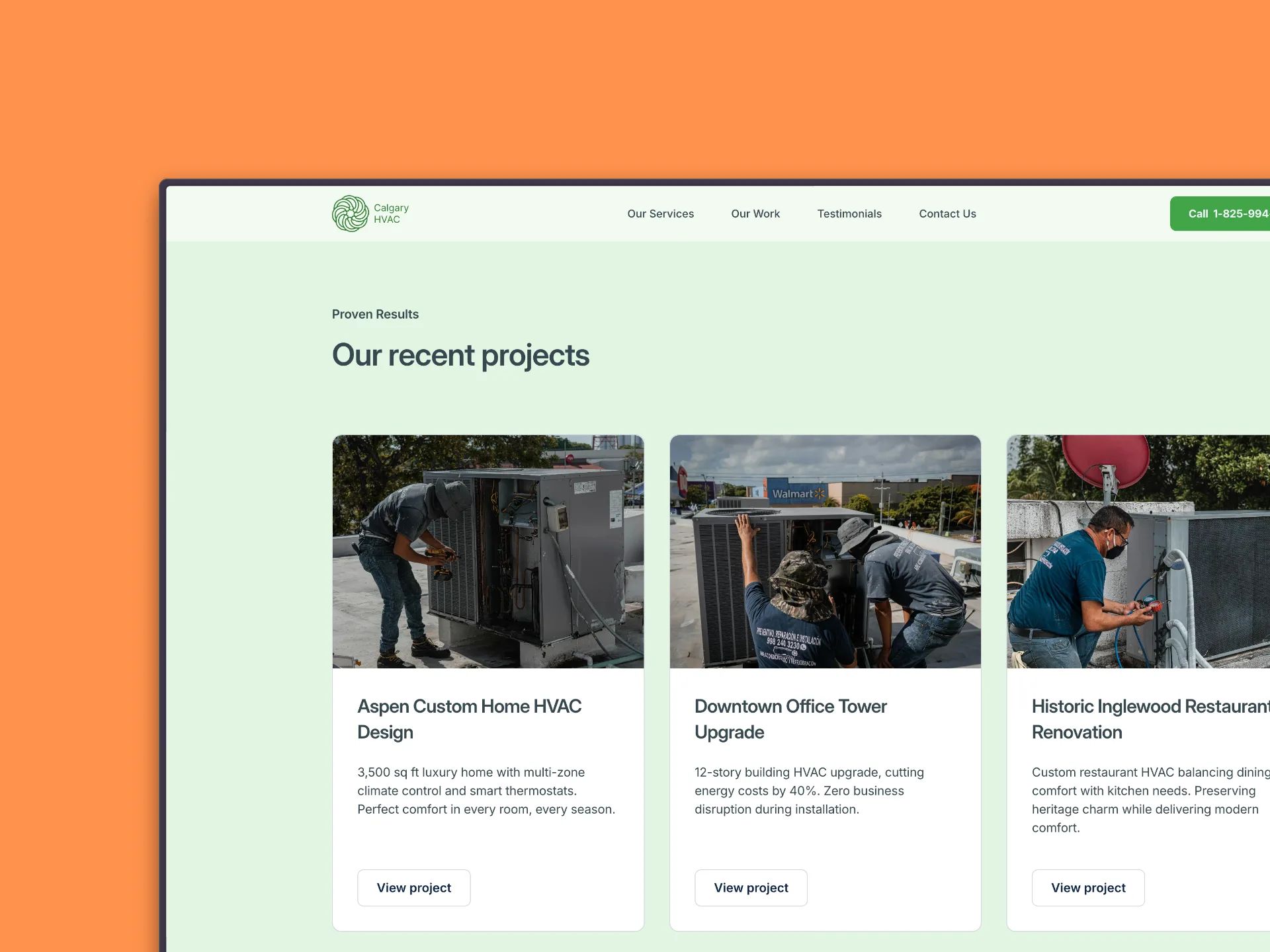Click the Inglewood Restaurant project photo

coord(1138,552)
